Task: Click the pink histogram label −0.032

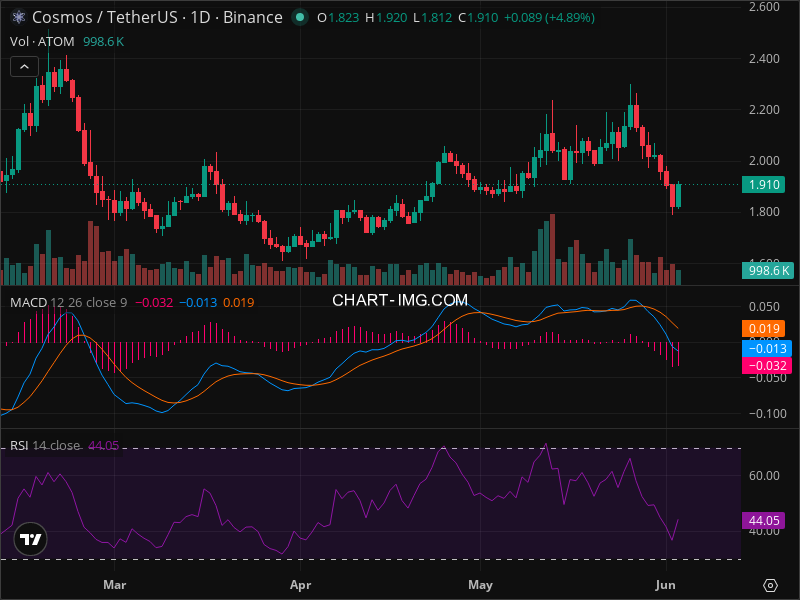Action: (x=767, y=366)
